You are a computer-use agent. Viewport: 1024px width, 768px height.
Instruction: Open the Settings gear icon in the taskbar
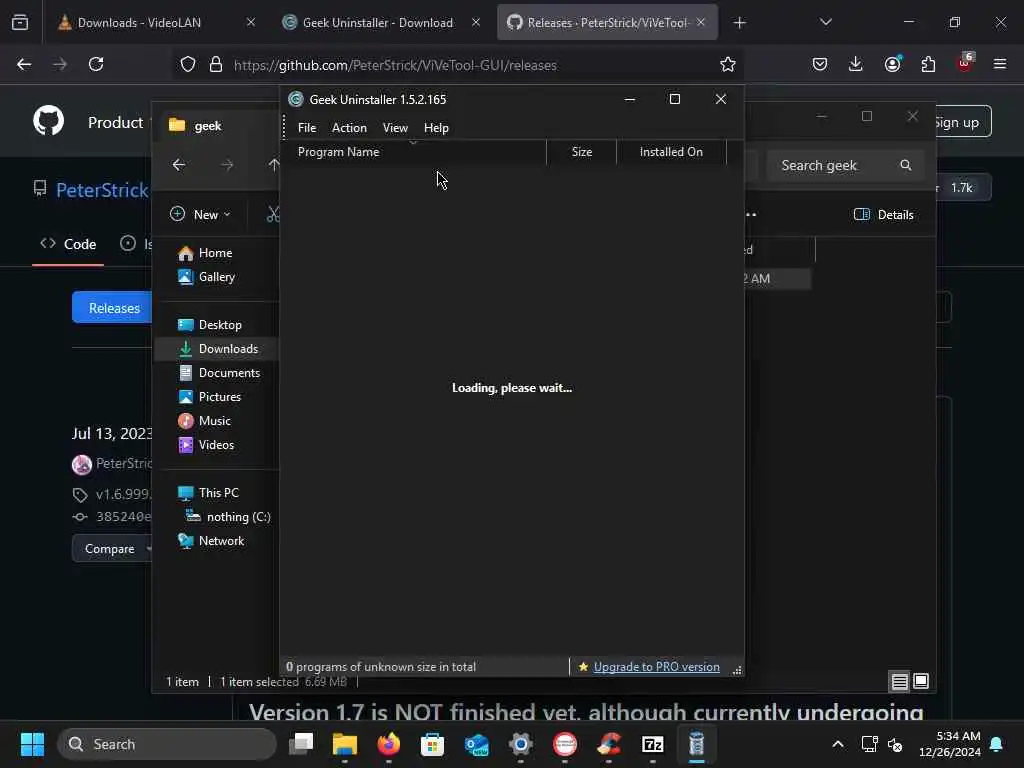click(520, 744)
